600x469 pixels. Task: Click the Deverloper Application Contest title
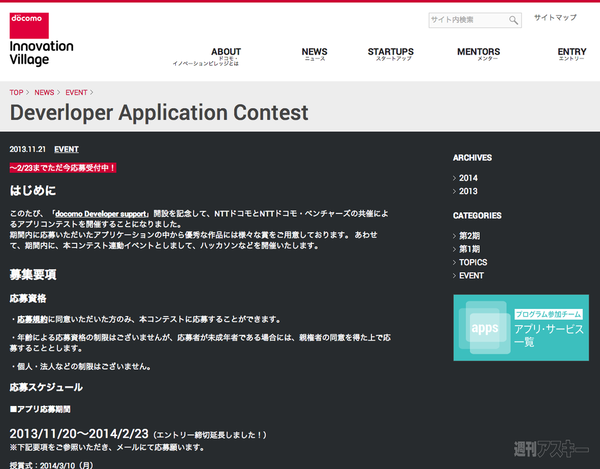tap(159, 113)
